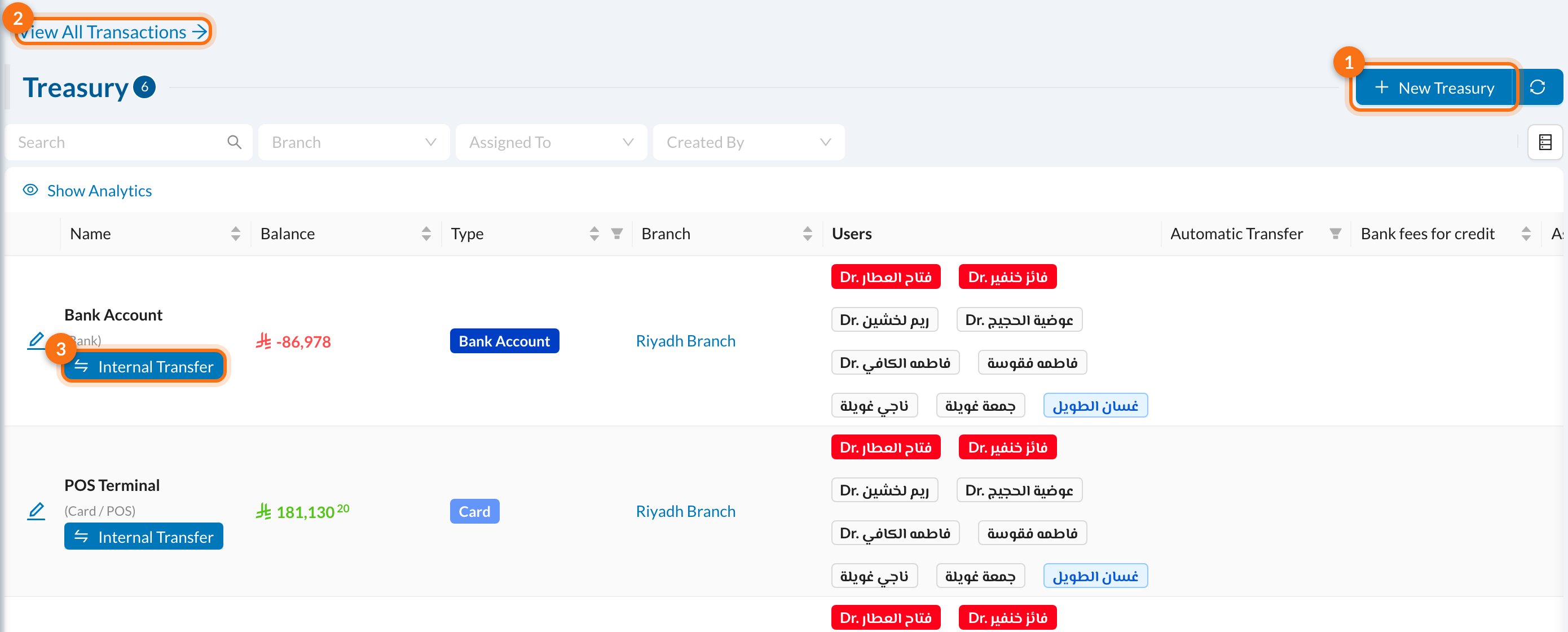Toggle Show Analytics eye option

[87, 191]
